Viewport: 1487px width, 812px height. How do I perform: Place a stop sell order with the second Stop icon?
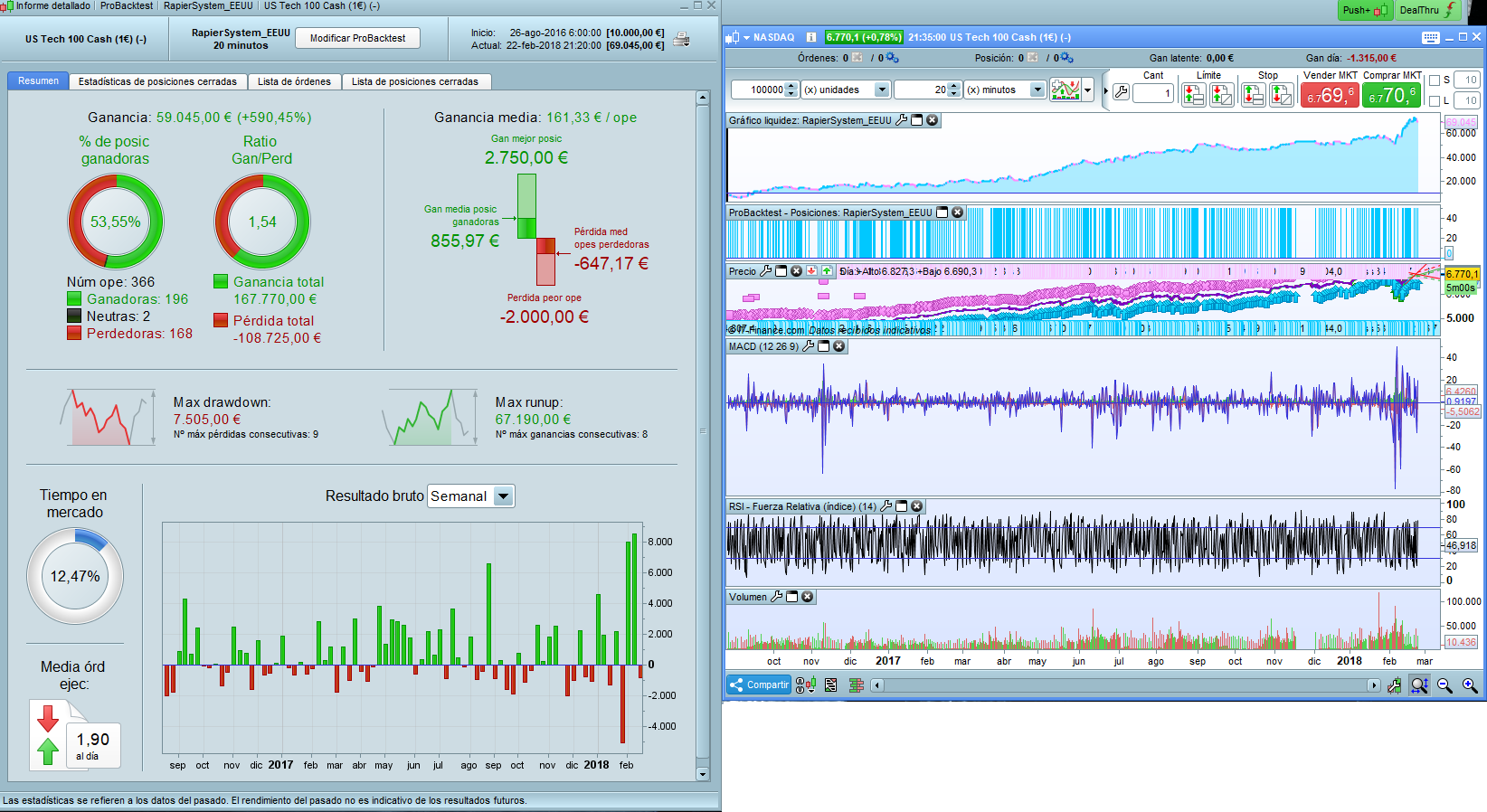click(x=1282, y=94)
